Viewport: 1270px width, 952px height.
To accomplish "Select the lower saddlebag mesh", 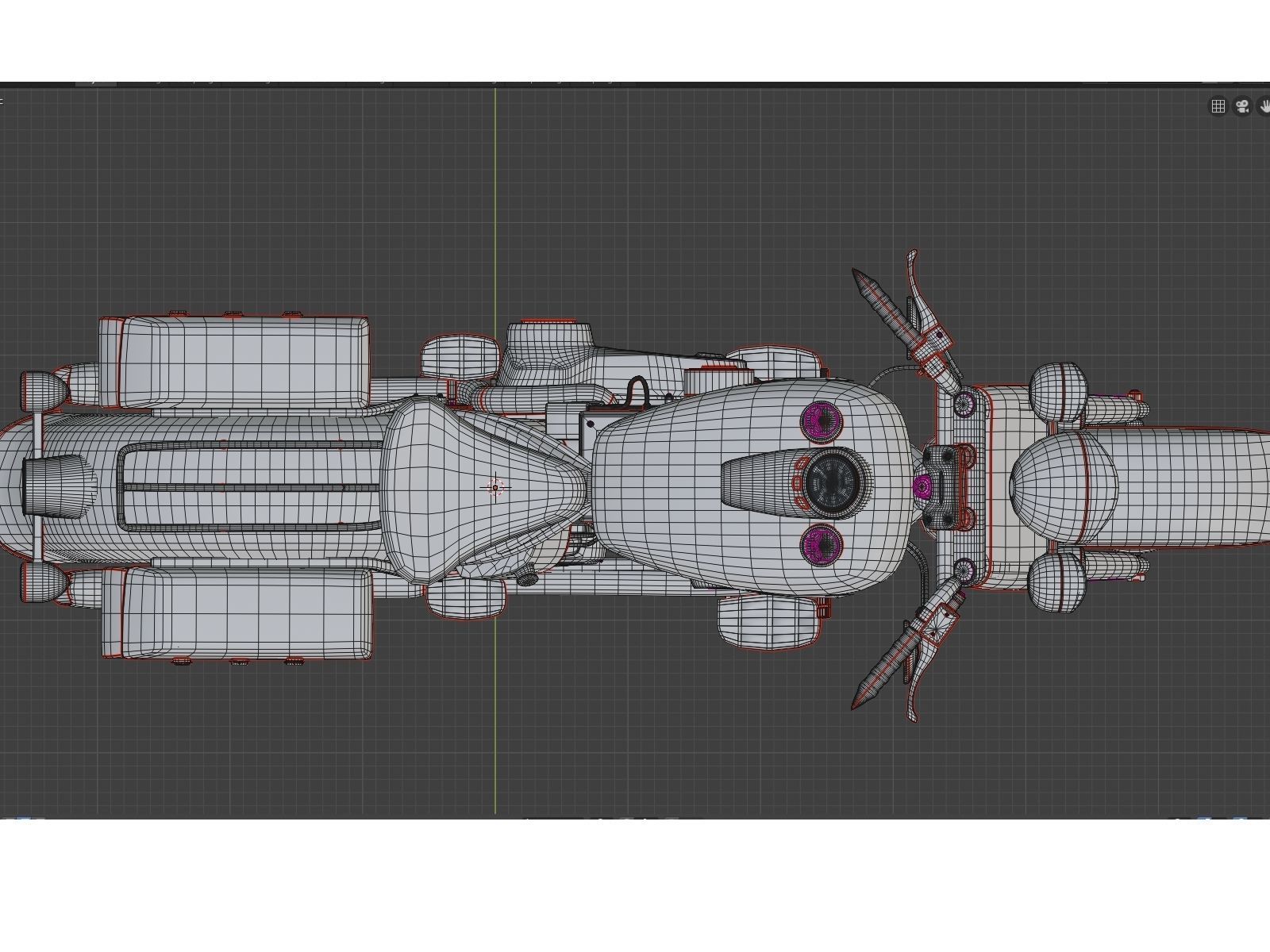I will coord(237,612).
